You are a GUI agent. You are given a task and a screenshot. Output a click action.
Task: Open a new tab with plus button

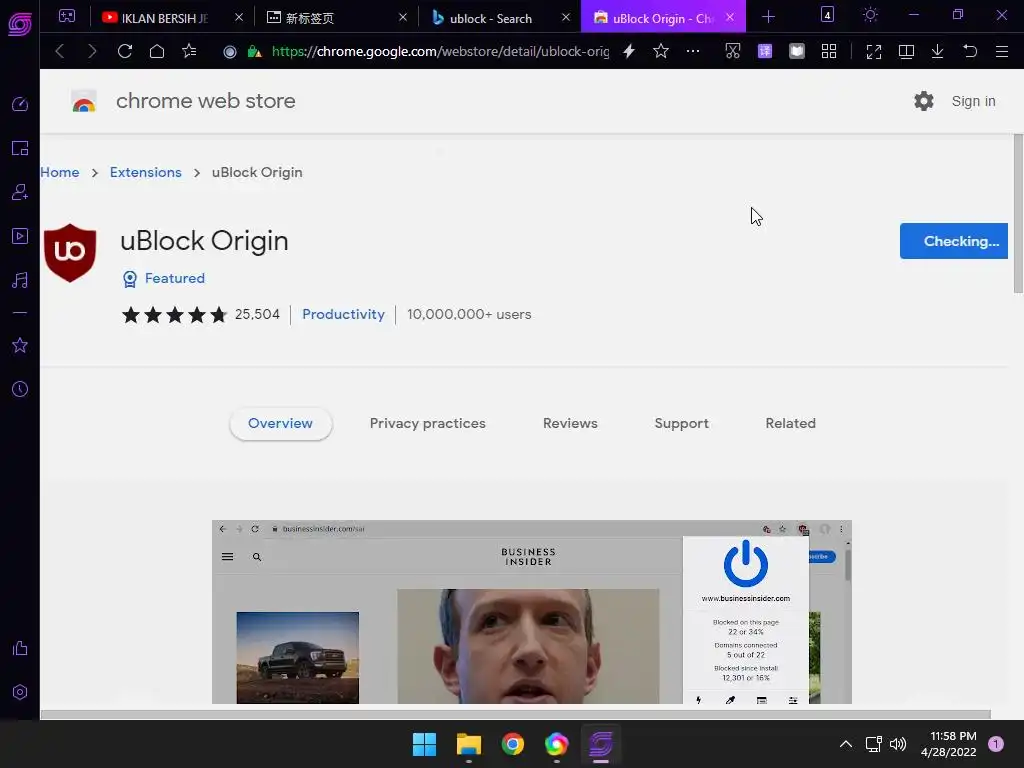click(x=769, y=17)
